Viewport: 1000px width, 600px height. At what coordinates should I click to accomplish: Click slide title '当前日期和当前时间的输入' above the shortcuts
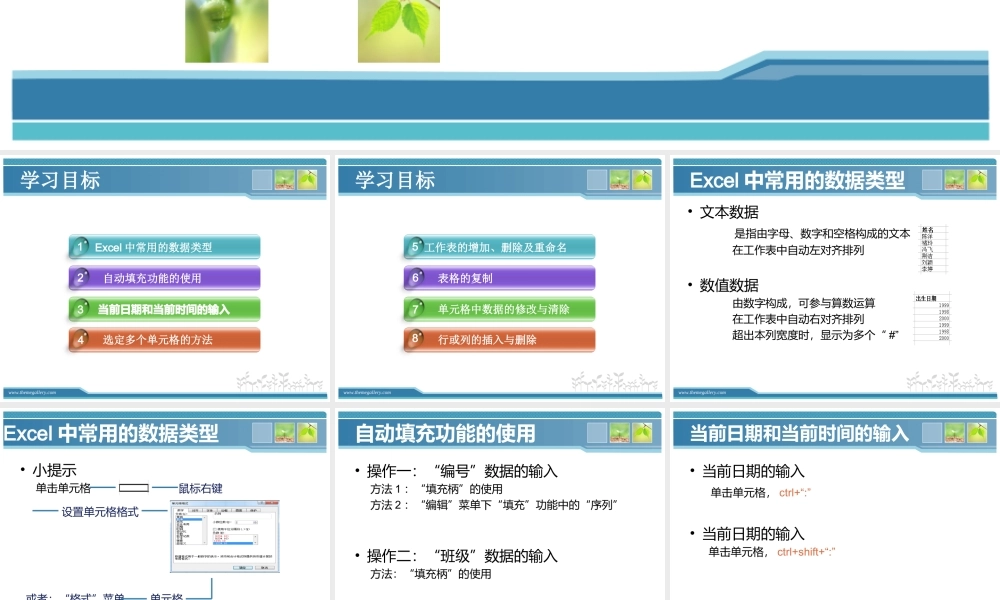799,434
